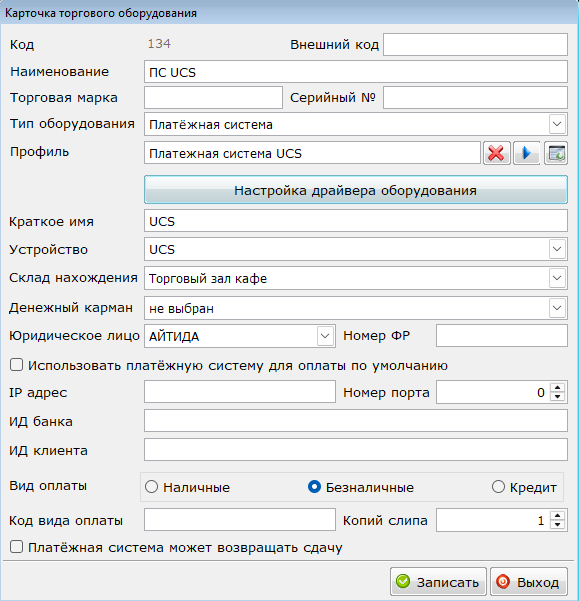This screenshot has height=601, width=579.
Task: Click the blue arrow icon next to Профиль
Action: [x=527, y=153]
